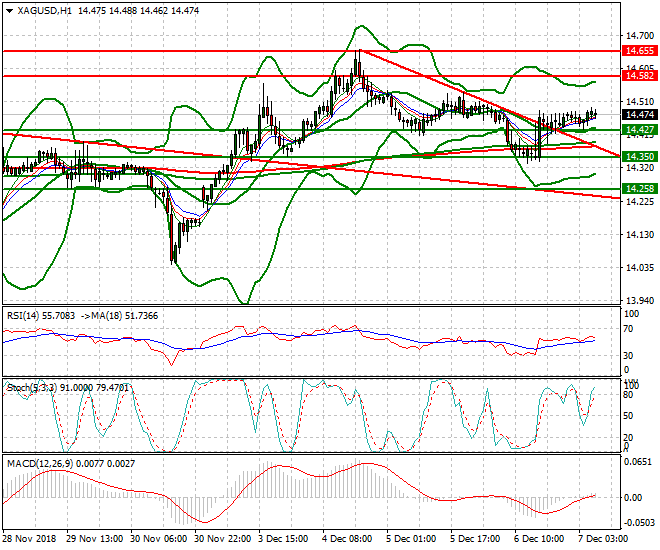Click the 29 Nov 13:00 time label

click(95, 539)
